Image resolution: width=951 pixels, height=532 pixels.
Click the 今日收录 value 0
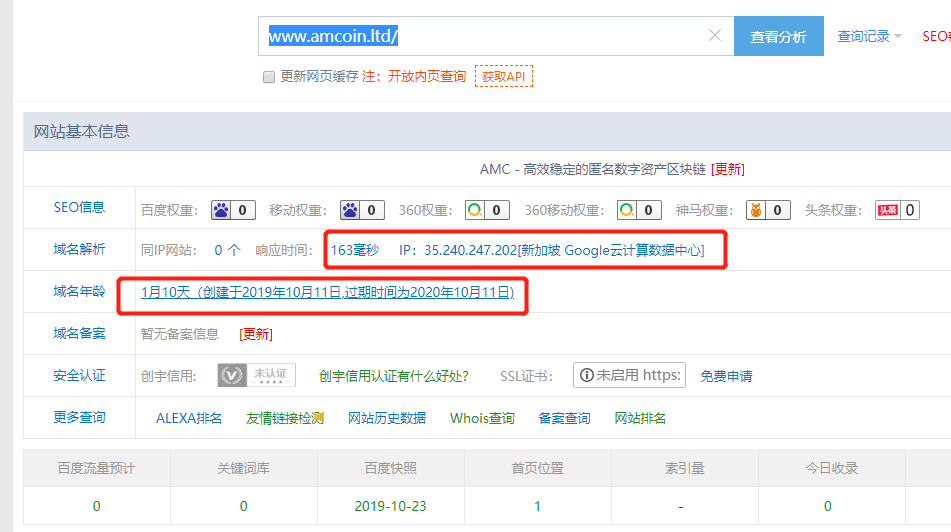827,506
